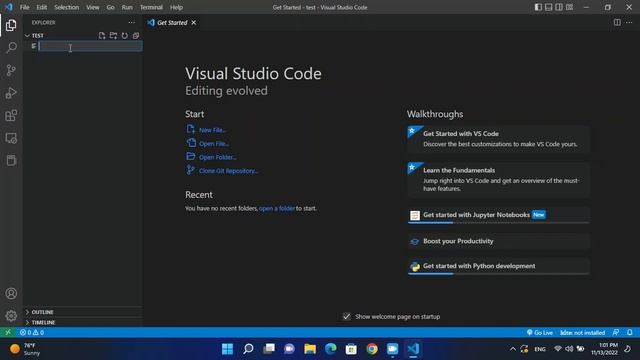
Task: Uncheck Show welcome page on startup
Action: point(347,316)
